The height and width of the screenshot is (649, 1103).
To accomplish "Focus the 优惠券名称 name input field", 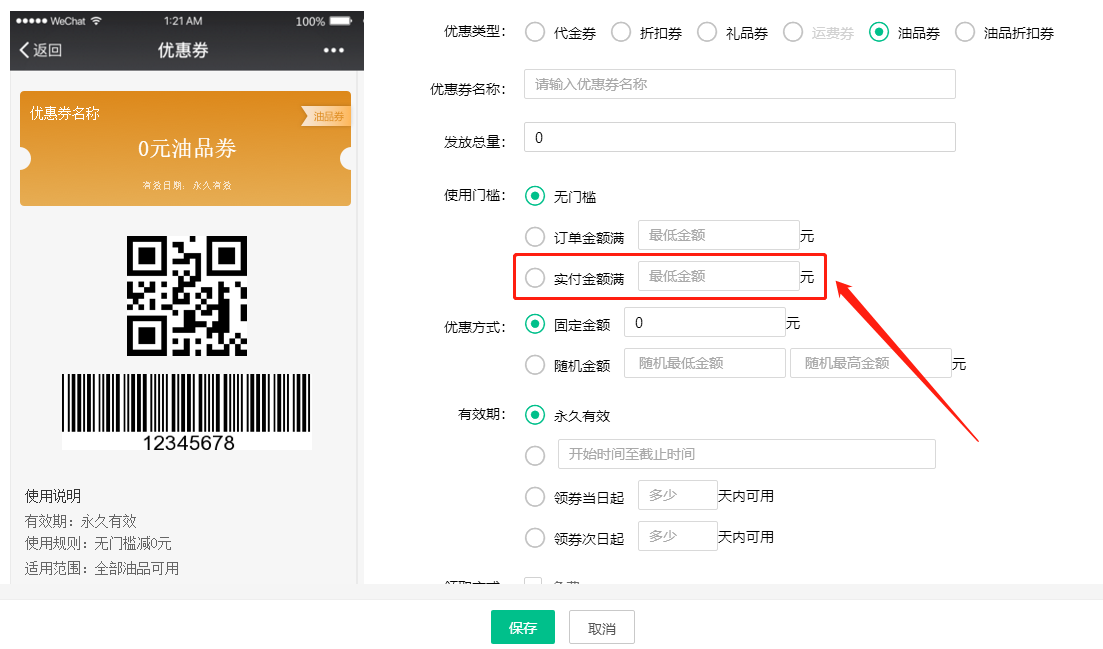I will click(739, 84).
